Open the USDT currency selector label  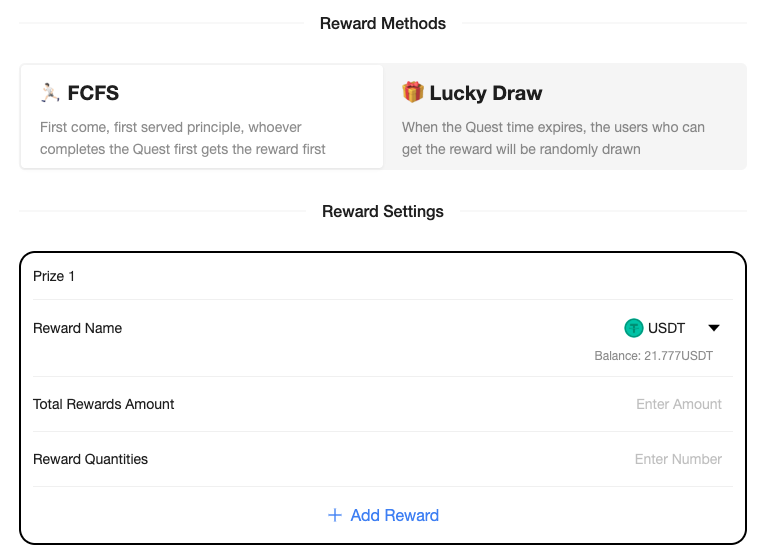pos(666,328)
